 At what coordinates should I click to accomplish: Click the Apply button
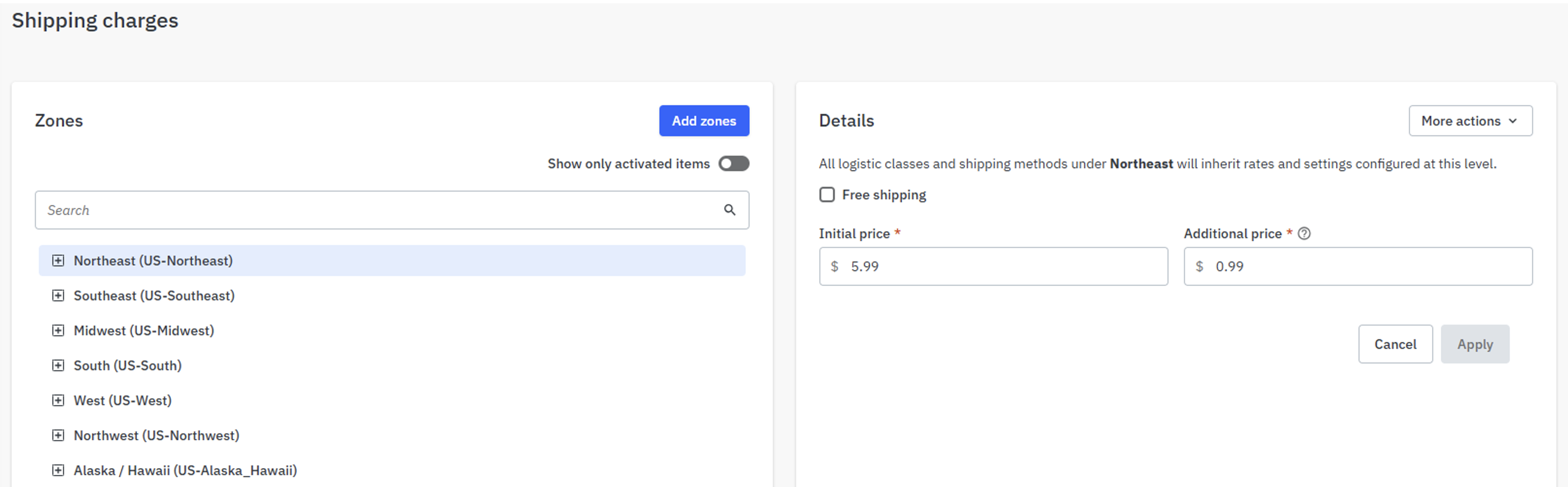coord(1474,345)
